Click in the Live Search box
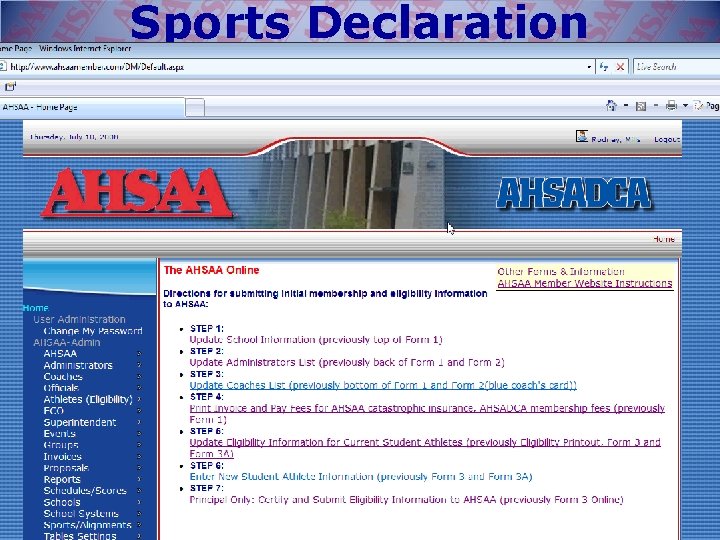720x540 pixels. [x=676, y=67]
